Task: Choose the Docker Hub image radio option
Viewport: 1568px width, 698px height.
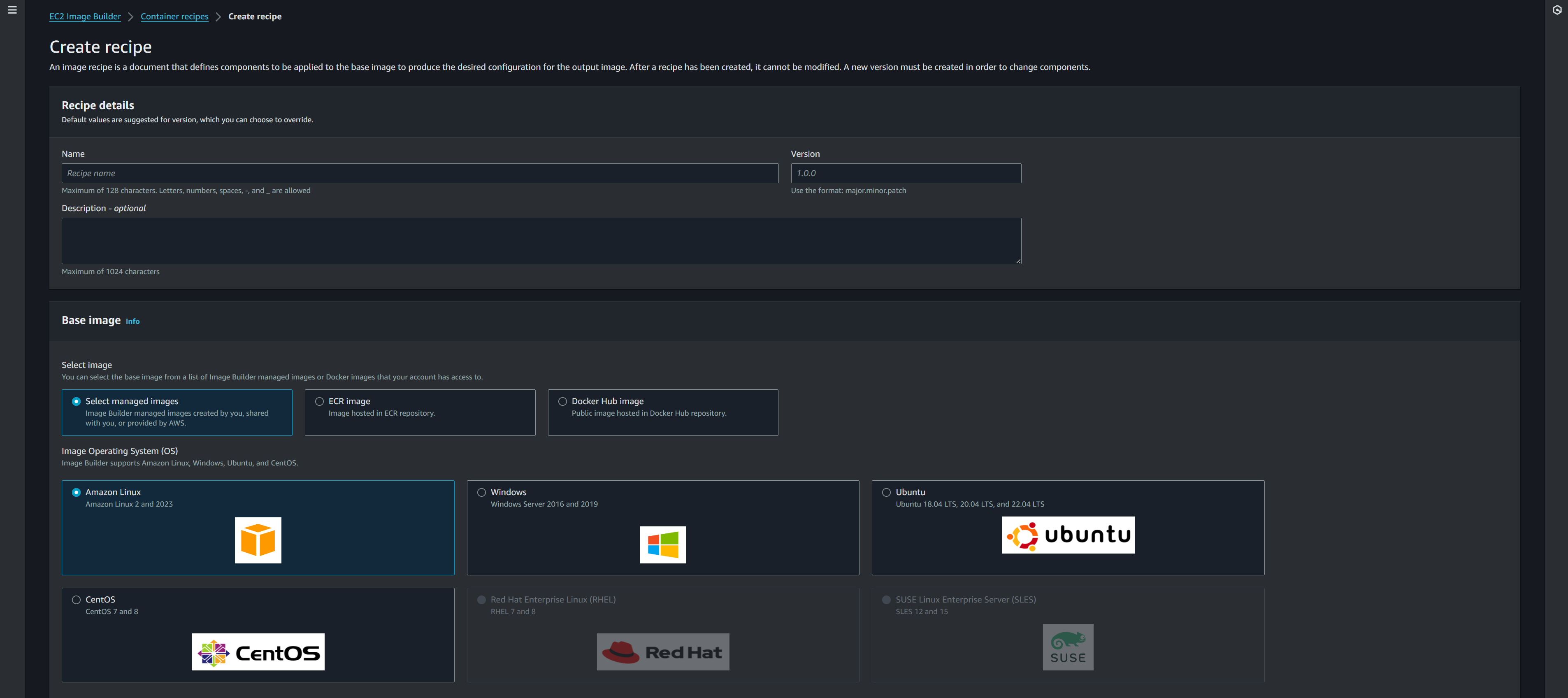Action: (562, 401)
